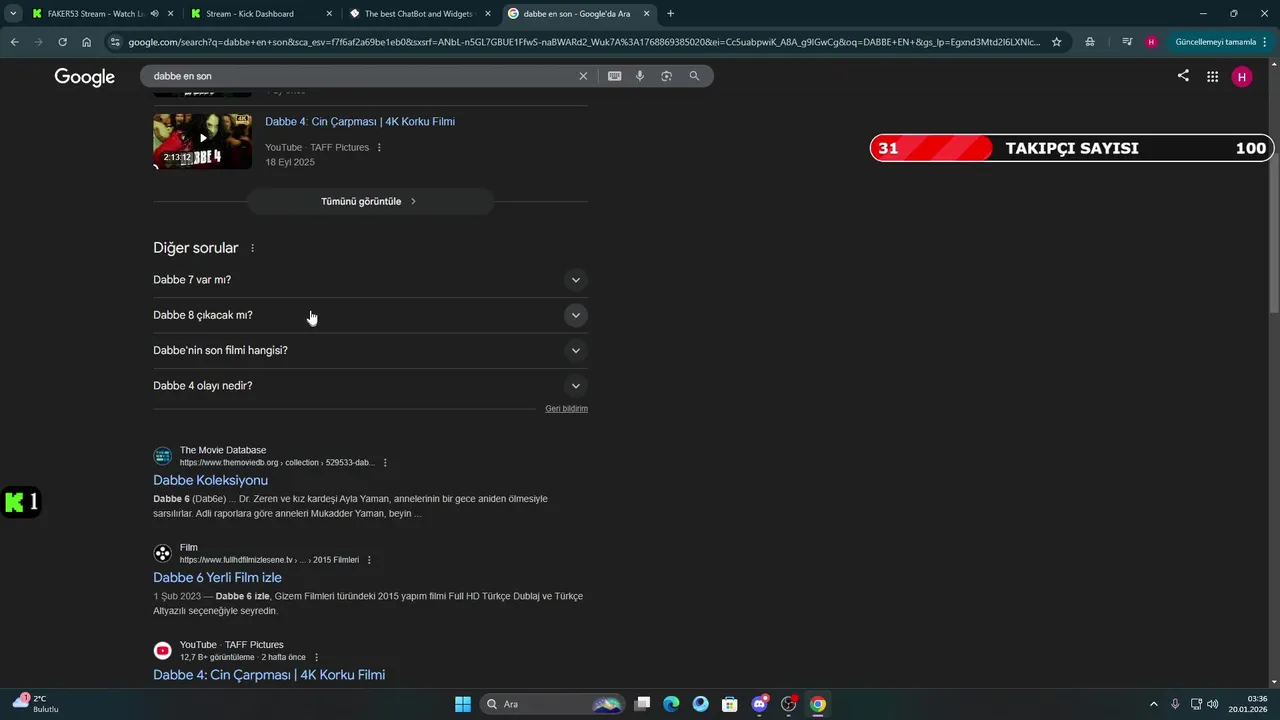Open options next to Diğer sorular
The image size is (1280, 720).
252,248
